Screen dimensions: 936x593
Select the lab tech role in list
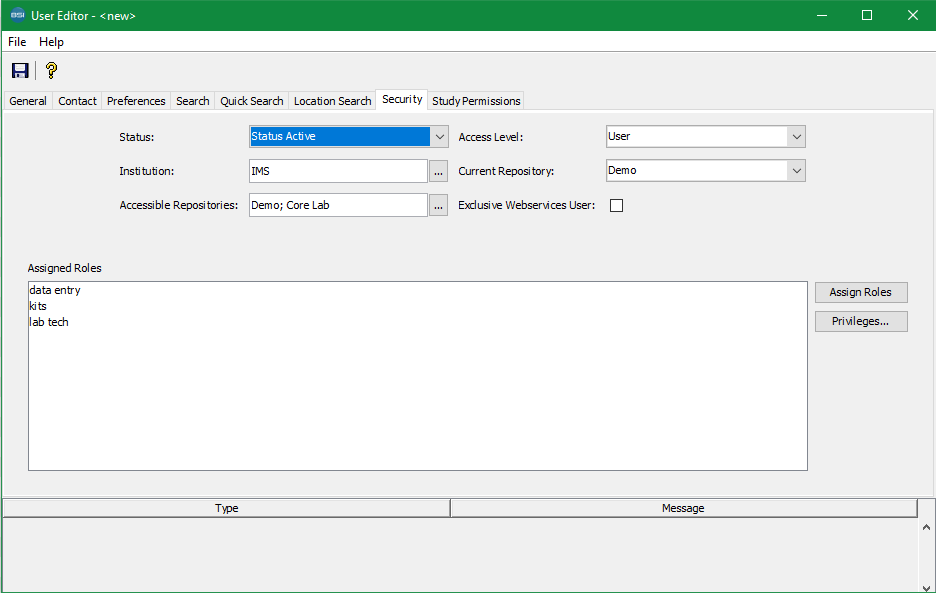click(49, 322)
